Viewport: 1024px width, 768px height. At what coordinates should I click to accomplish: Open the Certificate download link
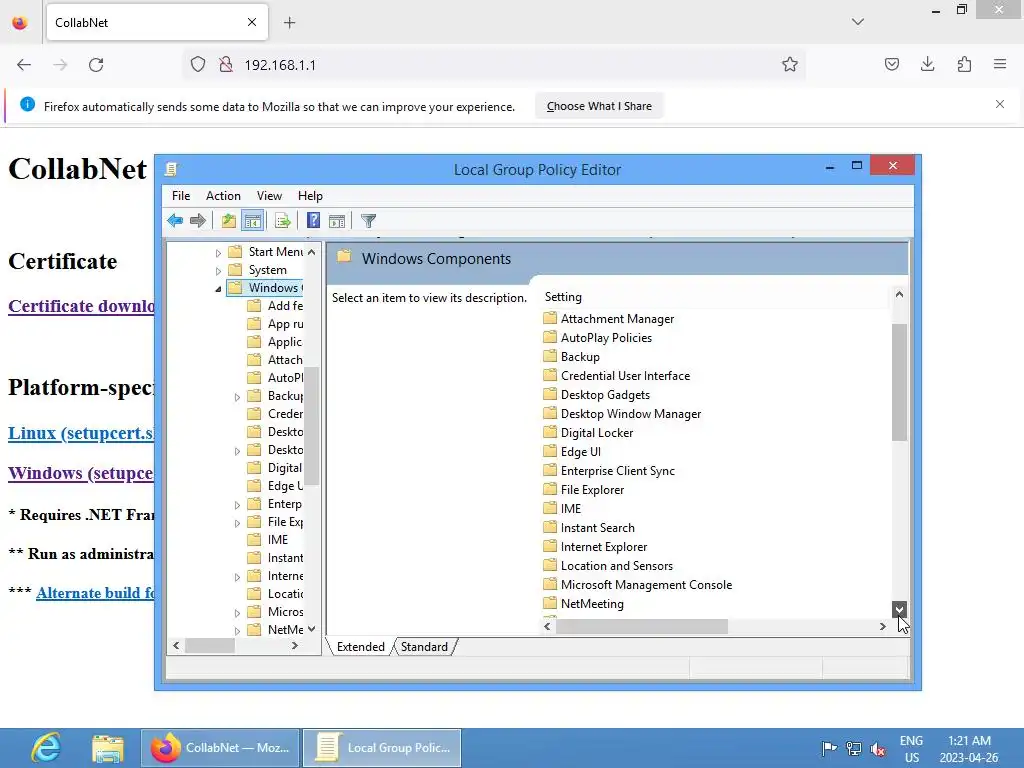tap(81, 306)
